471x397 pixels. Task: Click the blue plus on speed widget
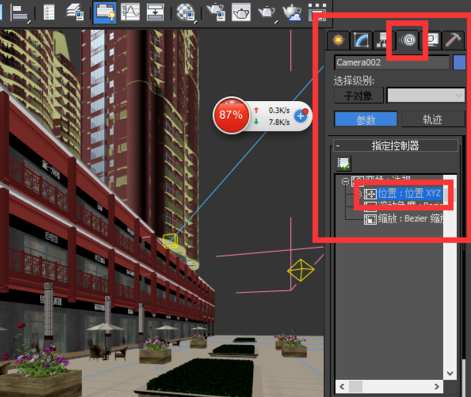click(x=301, y=116)
